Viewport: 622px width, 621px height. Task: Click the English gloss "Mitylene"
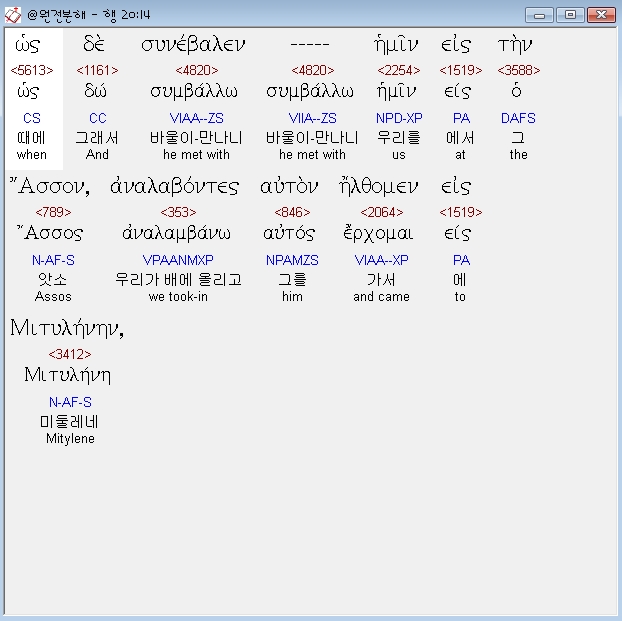[x=70, y=439]
